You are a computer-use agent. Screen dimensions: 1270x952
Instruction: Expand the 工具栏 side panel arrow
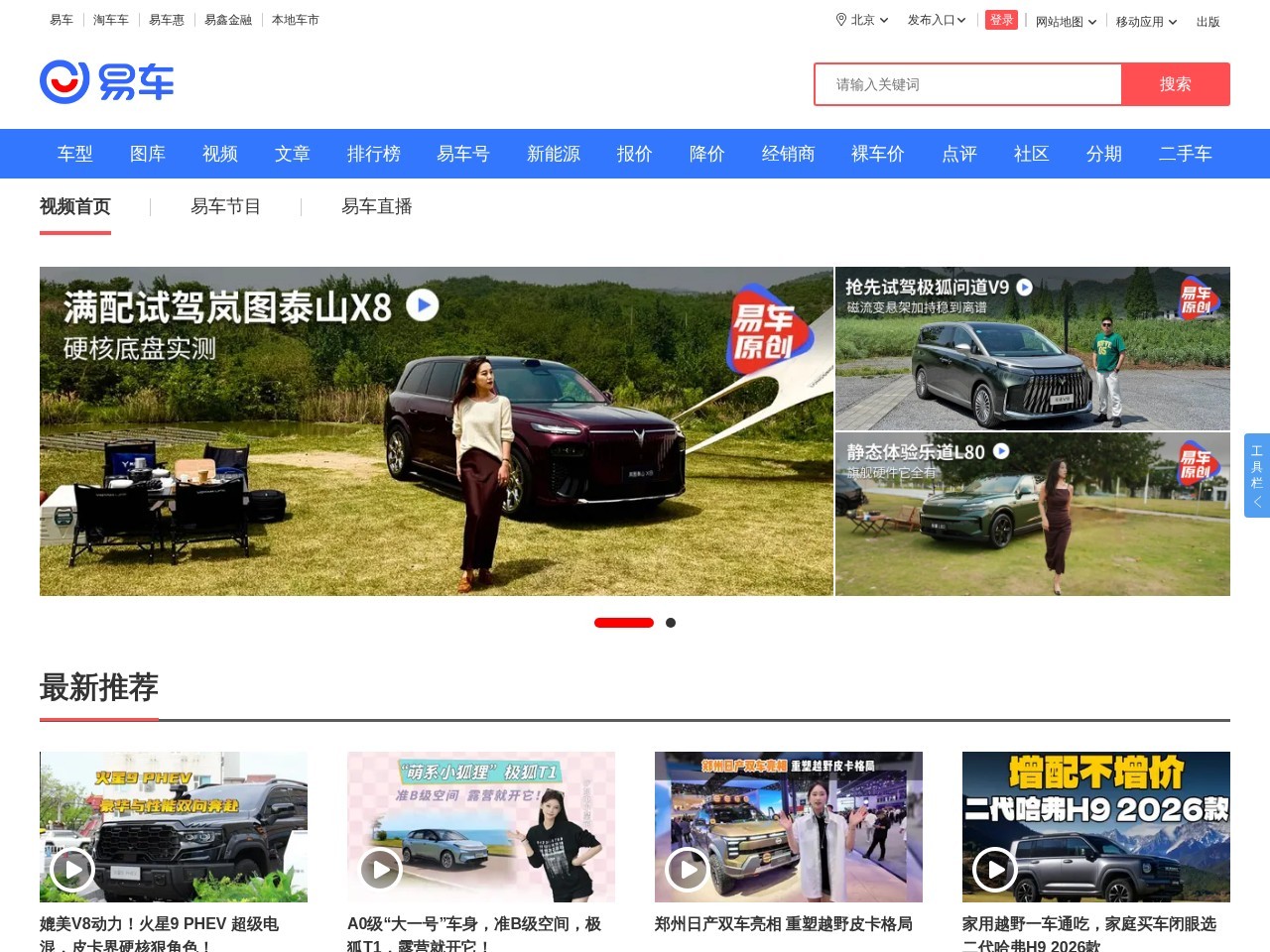tap(1257, 502)
